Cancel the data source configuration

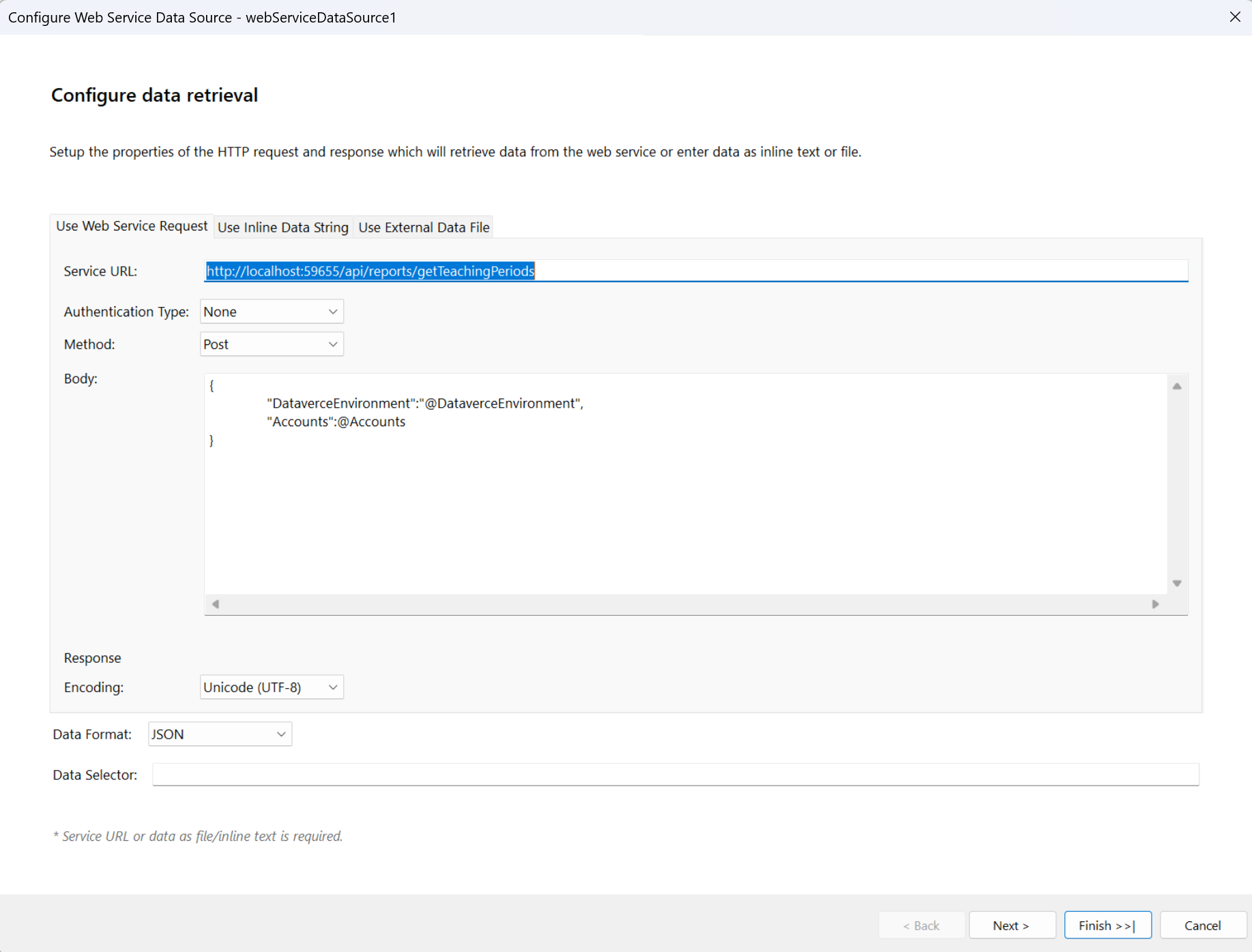(1202, 925)
